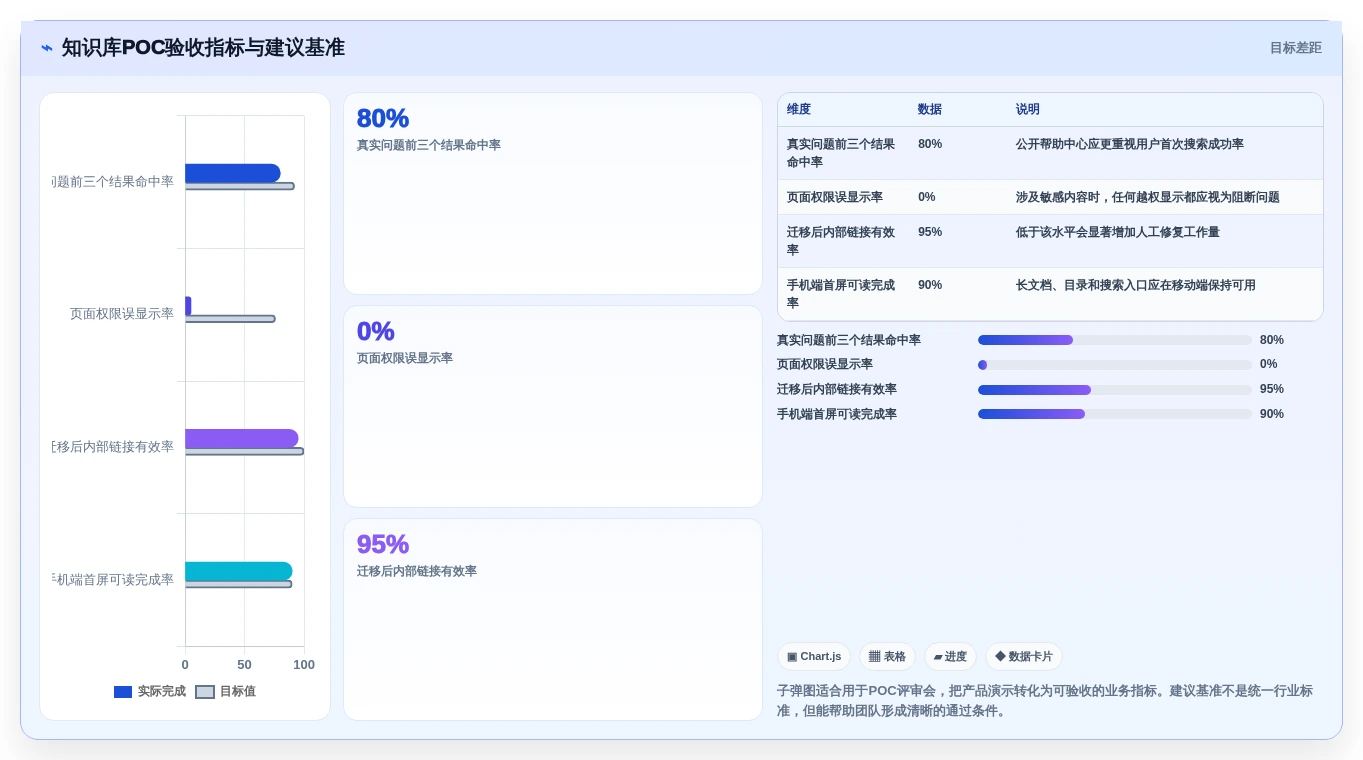The image size is (1363, 760).
Task: Click the 0% value in the second card
Action: tap(376, 331)
